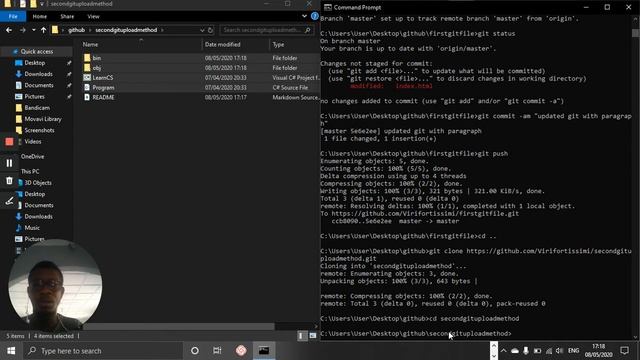Open the Bandicam folder

37,108
